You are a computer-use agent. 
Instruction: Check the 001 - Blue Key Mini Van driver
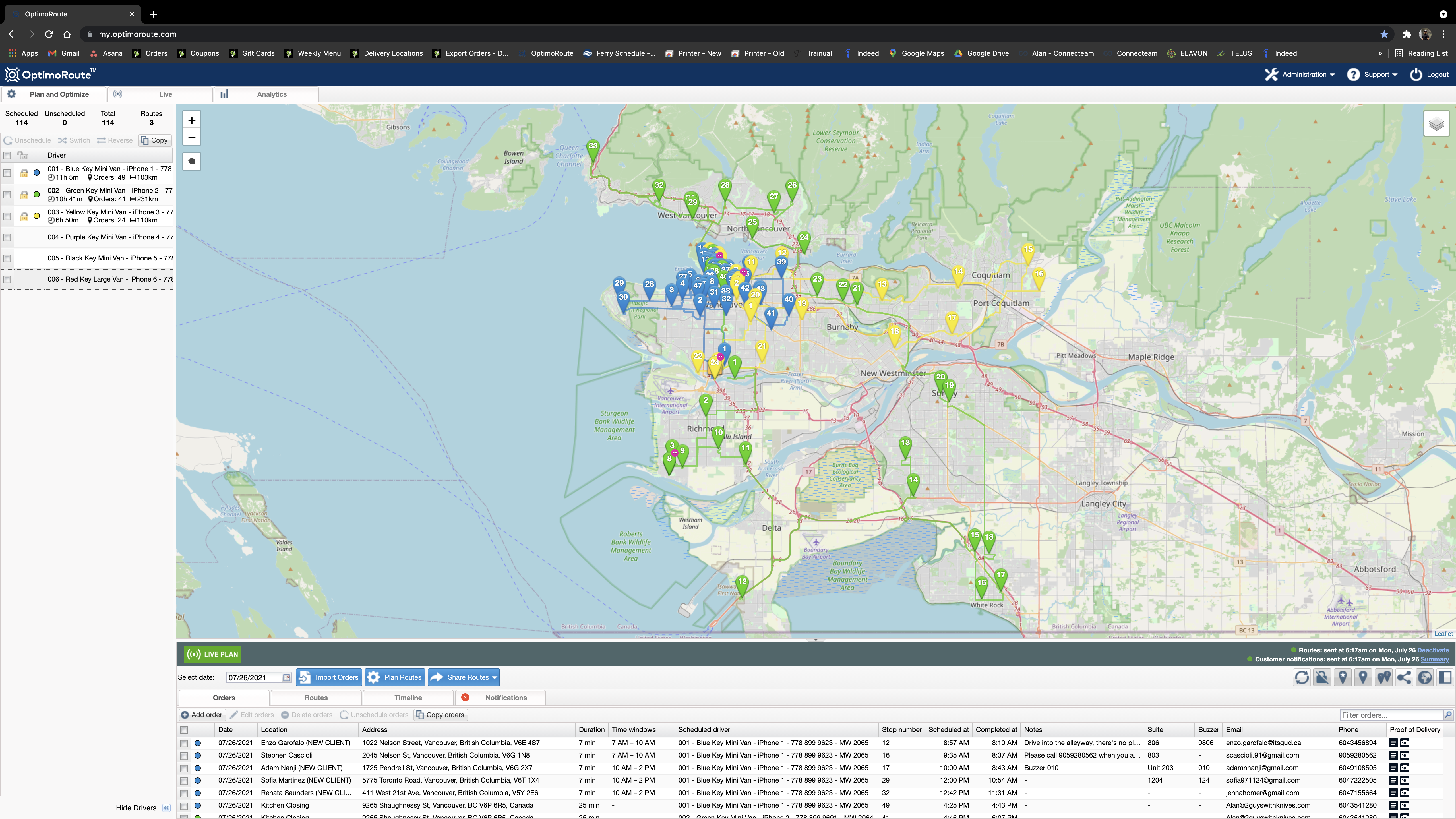(x=7, y=173)
